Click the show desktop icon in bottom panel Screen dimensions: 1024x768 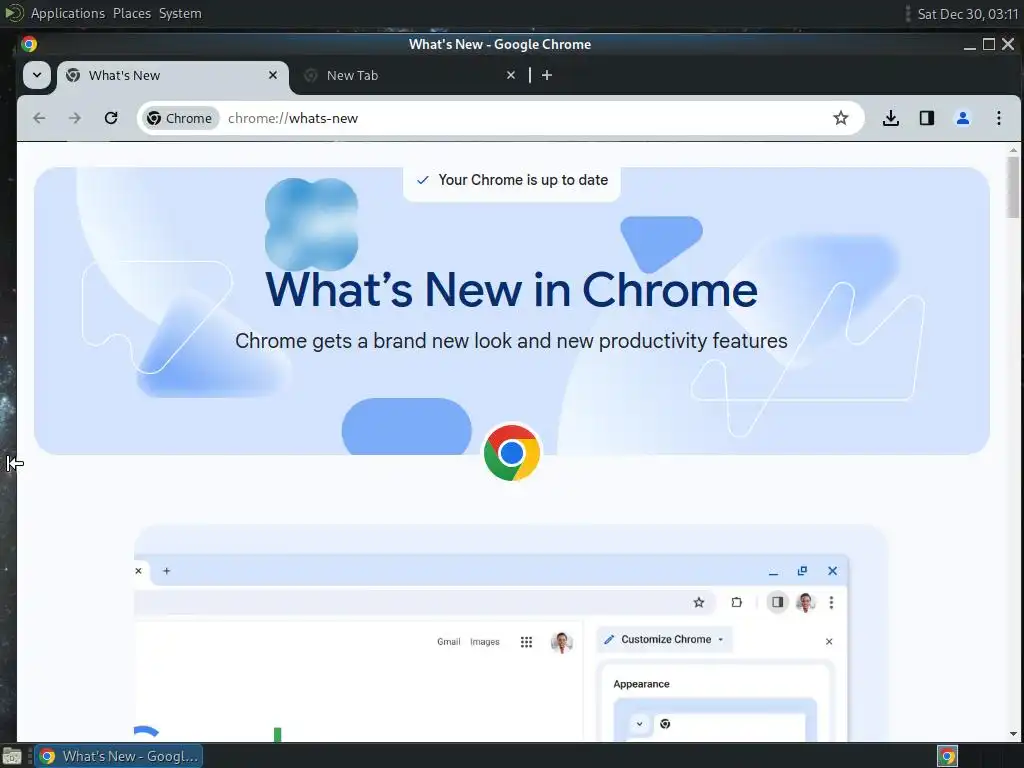12,757
